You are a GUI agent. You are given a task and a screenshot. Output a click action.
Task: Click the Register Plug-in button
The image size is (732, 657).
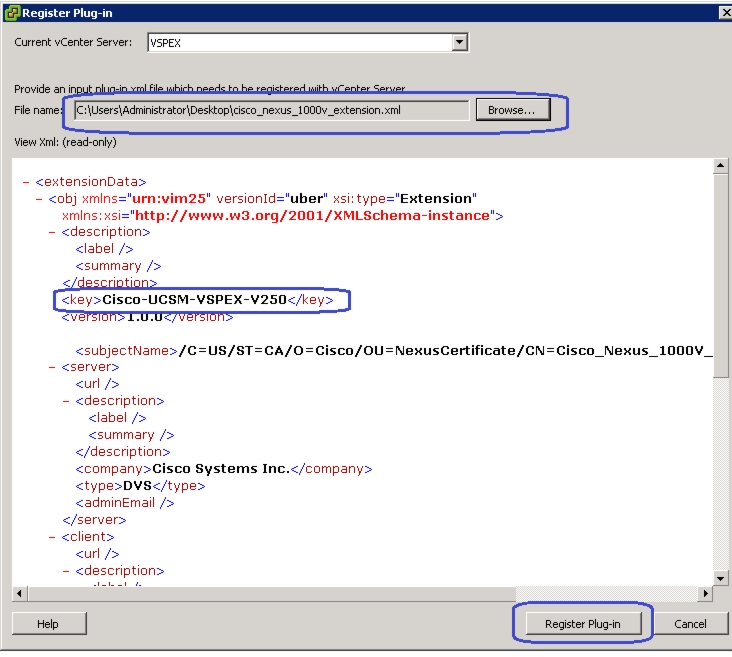tap(583, 624)
